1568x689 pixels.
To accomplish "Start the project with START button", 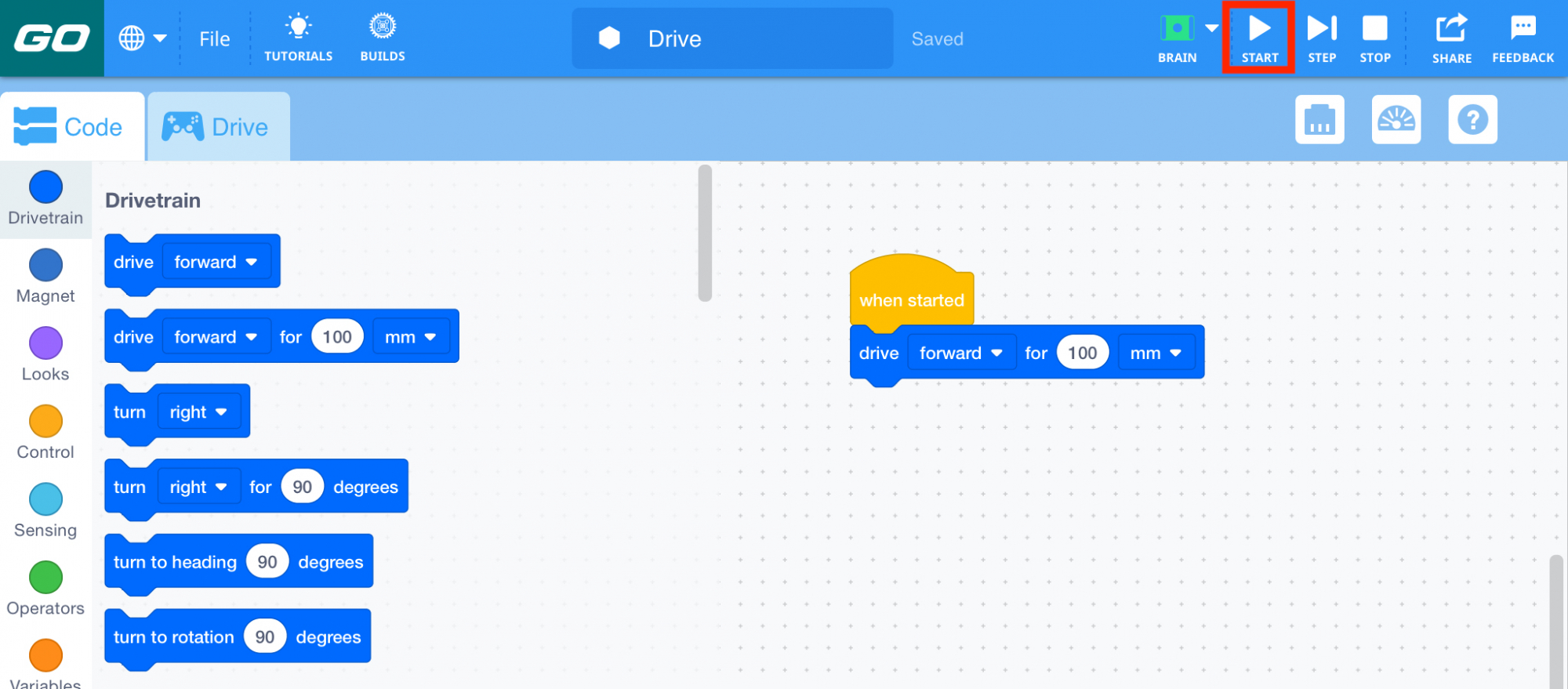I will point(1259,38).
